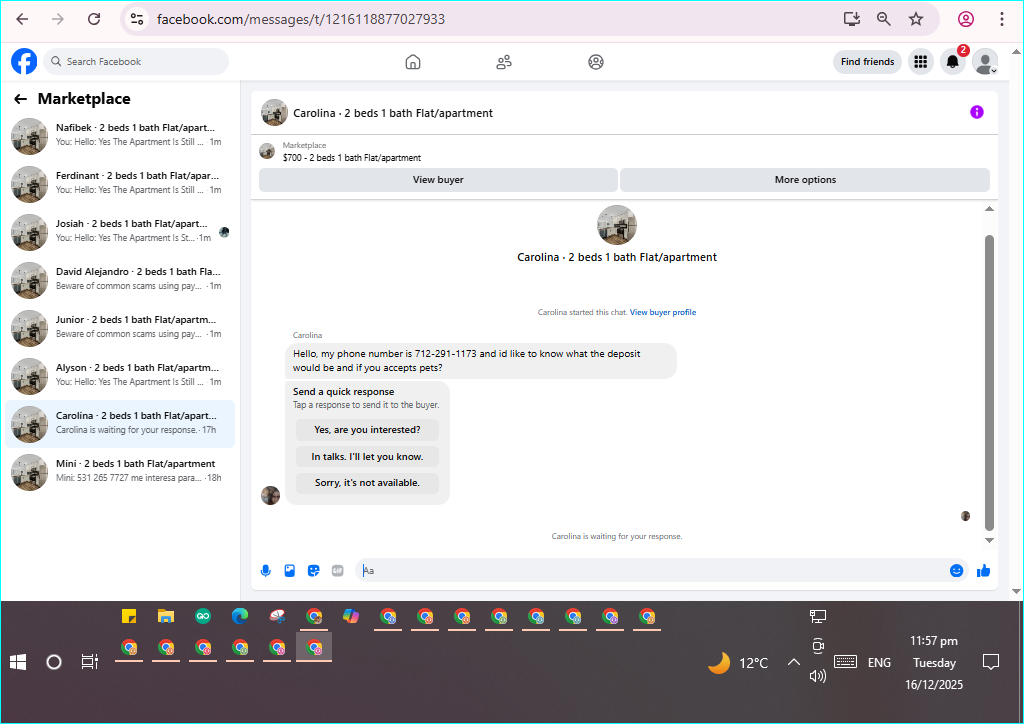The image size is (1024, 724).
Task: Click the browser back arrow
Action: pyautogui.click(x=22, y=19)
